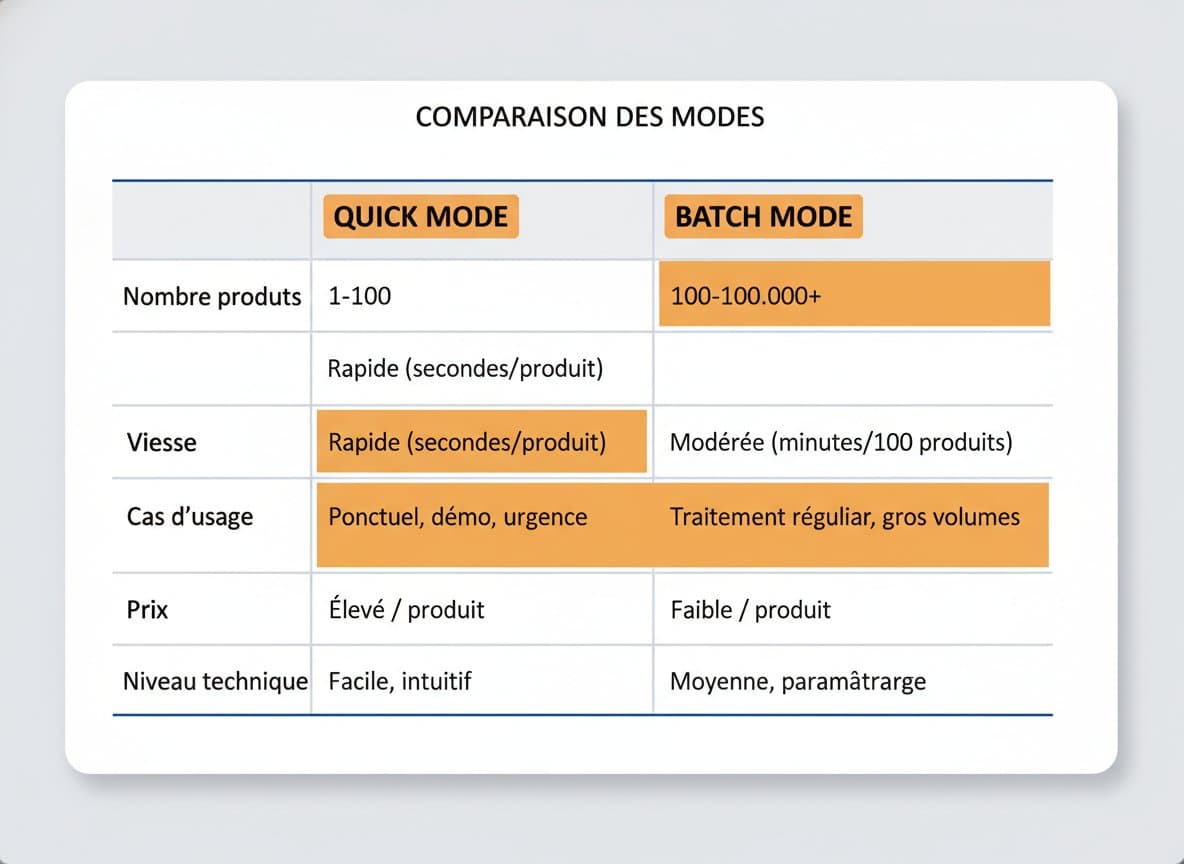Click the Niveau technique row label
1184x864 pixels.
point(214,681)
